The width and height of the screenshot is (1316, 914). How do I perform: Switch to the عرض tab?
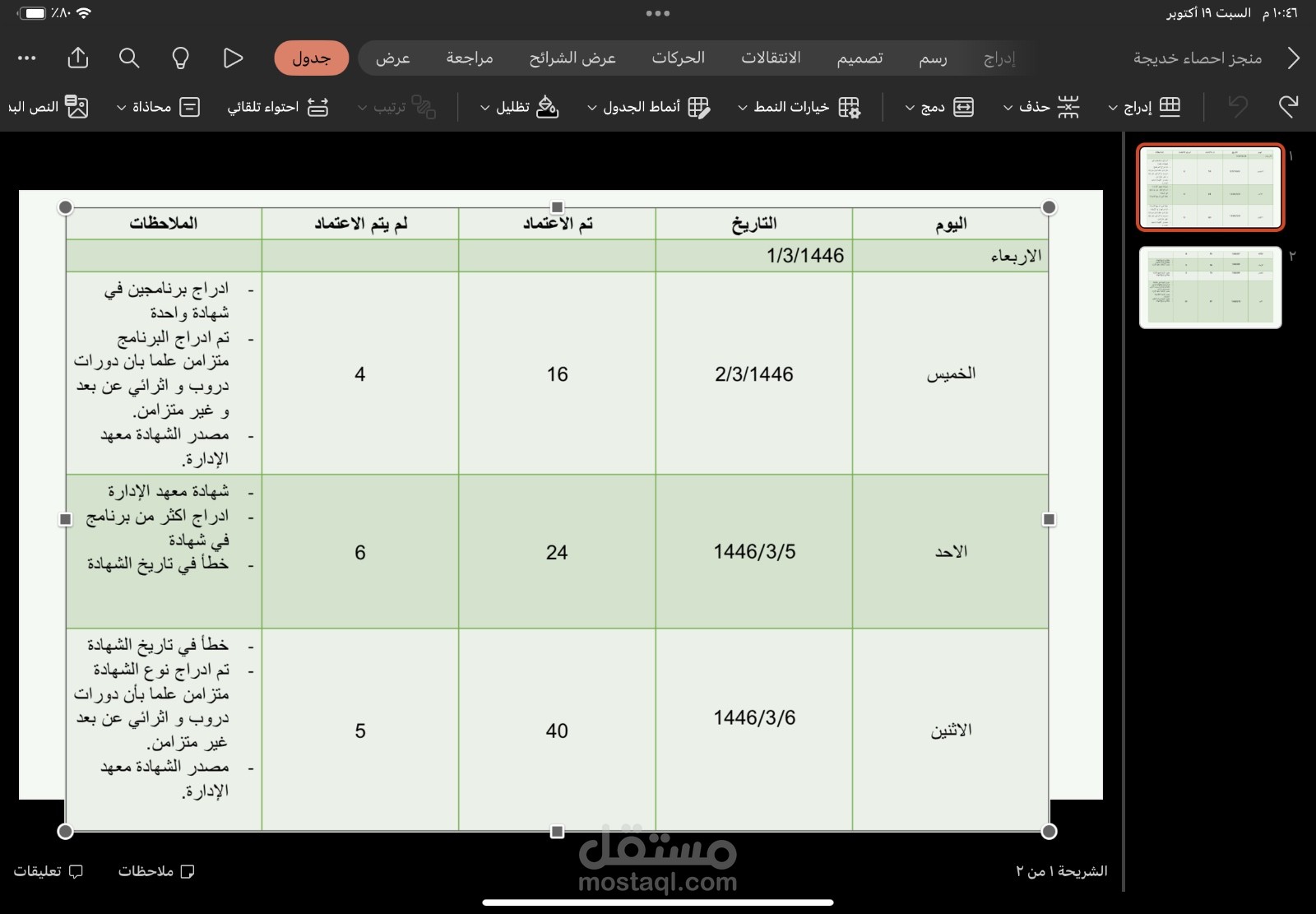pyautogui.click(x=393, y=58)
